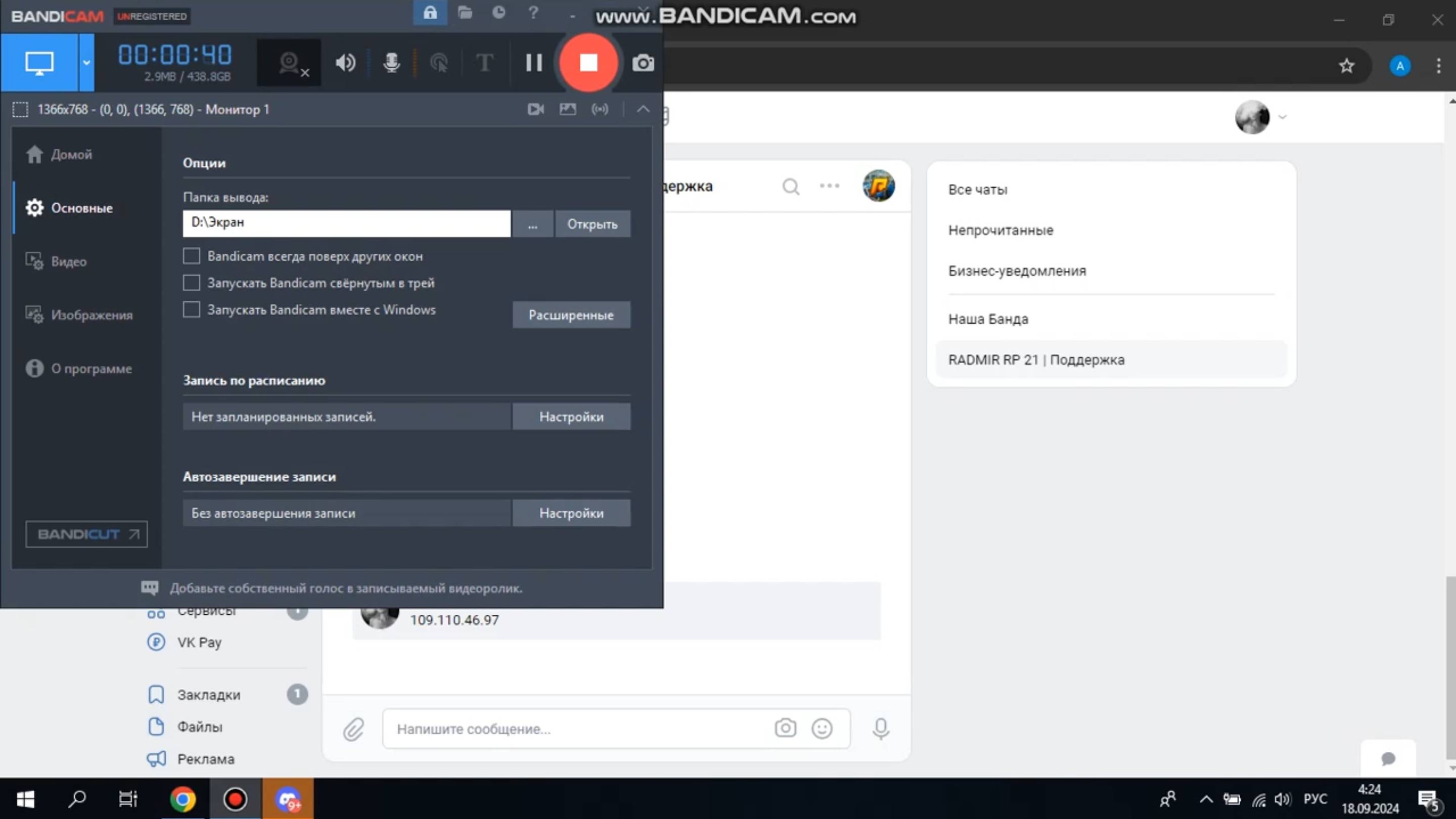Click the voice tip message at bottom
This screenshot has width=1456, height=819.
346,588
